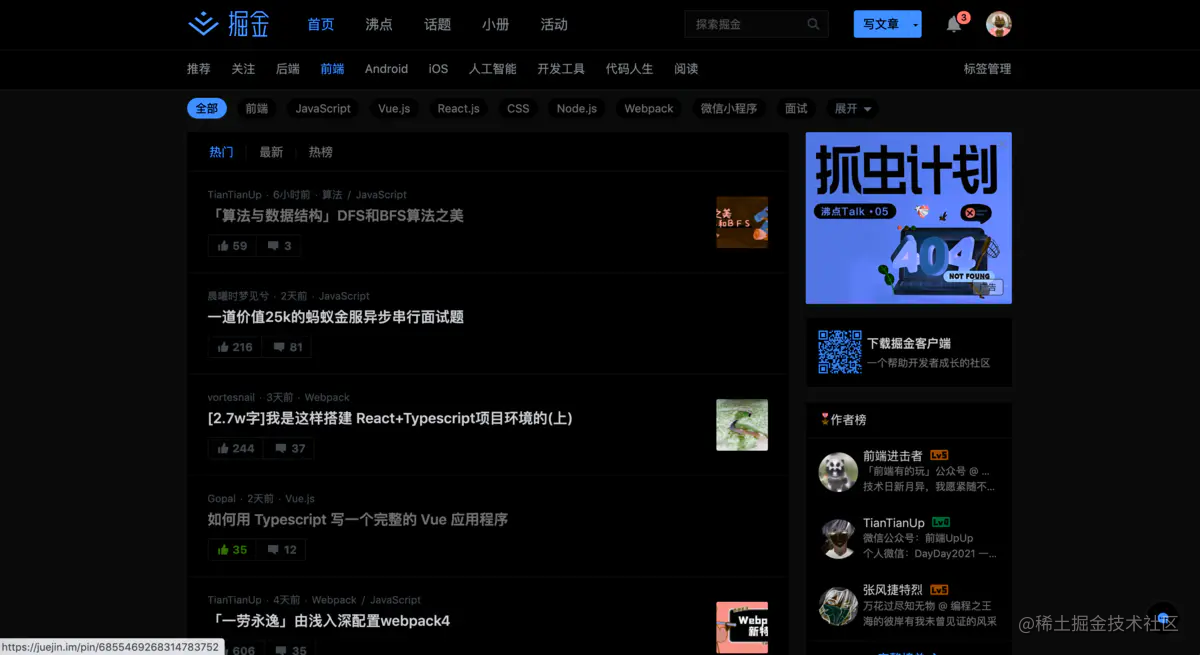The image size is (1200, 655).
Task: Click the 抓虫计划 banner ad
Action: point(908,218)
